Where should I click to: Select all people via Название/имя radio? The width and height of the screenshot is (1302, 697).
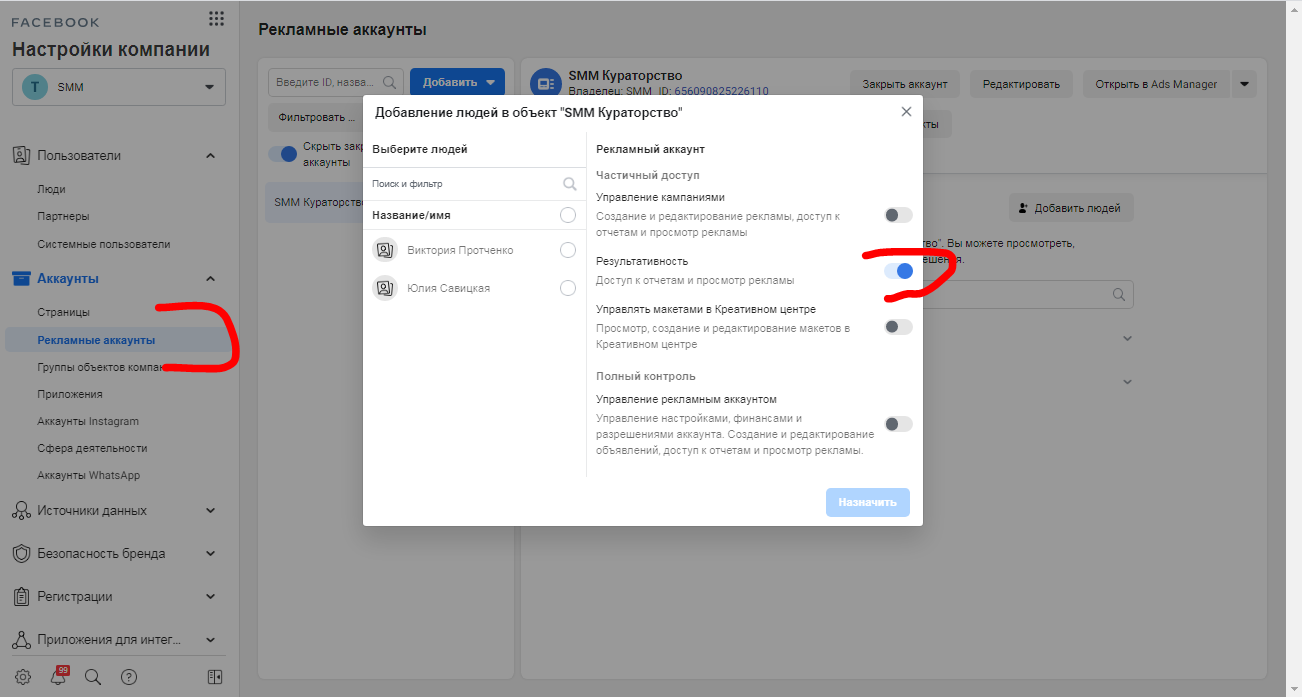coord(568,215)
